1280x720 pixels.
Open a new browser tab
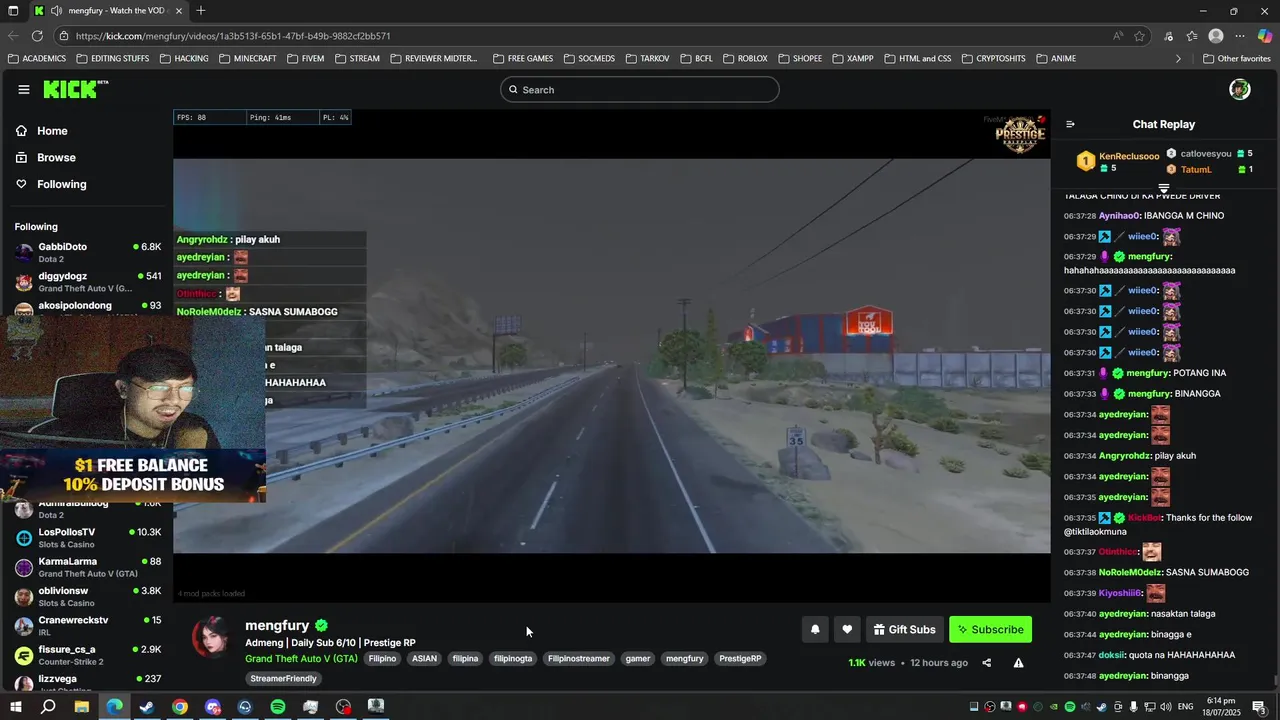(201, 11)
